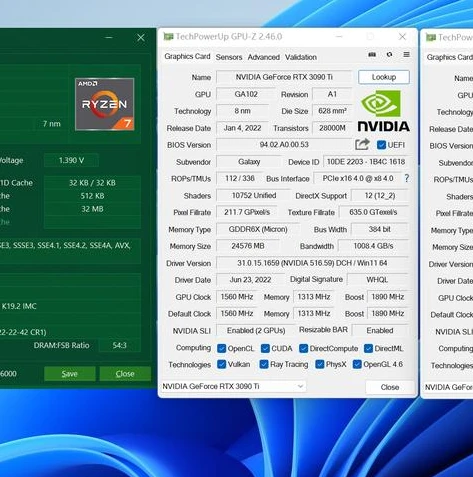Click the Bandwidth value 1008.4 GB/s
This screenshot has width=473, height=477.
coord(373,246)
